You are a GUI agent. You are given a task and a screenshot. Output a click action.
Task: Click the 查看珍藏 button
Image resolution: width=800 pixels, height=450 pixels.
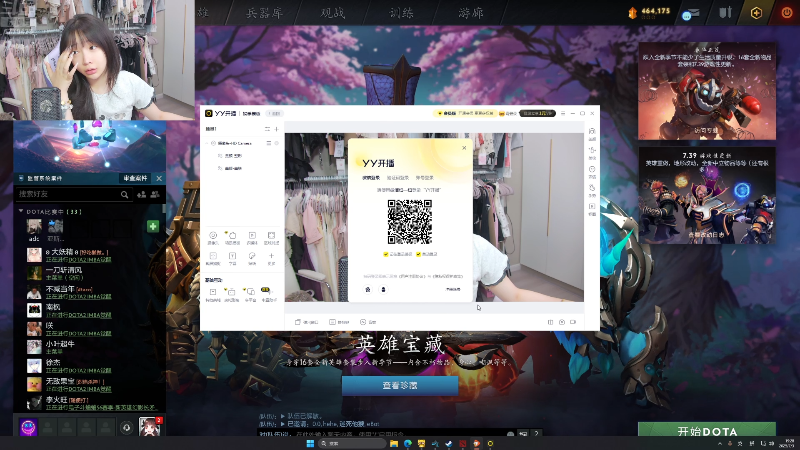(x=399, y=386)
